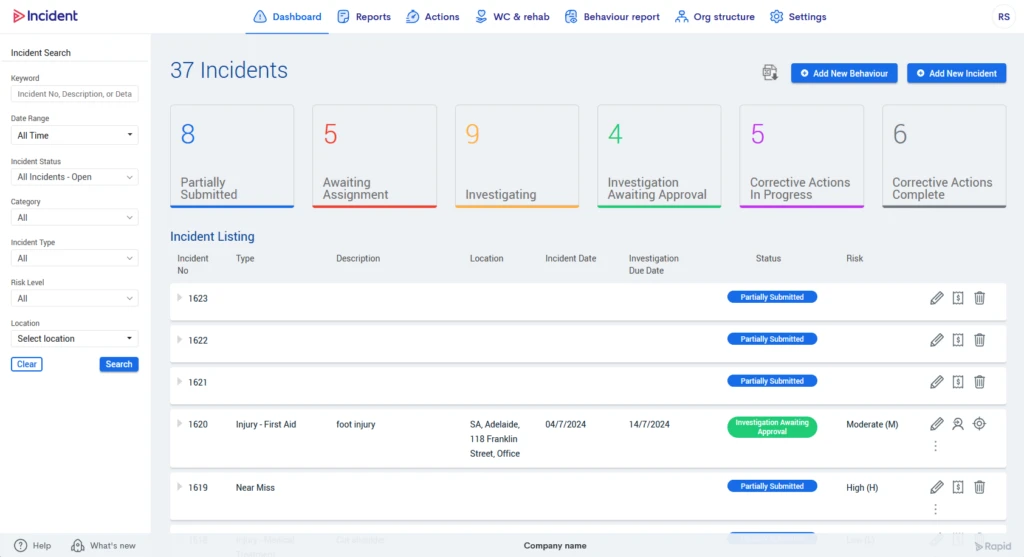The width and height of the screenshot is (1024, 557).
Task: Open the Help icon in footer
Action: [x=21, y=545]
